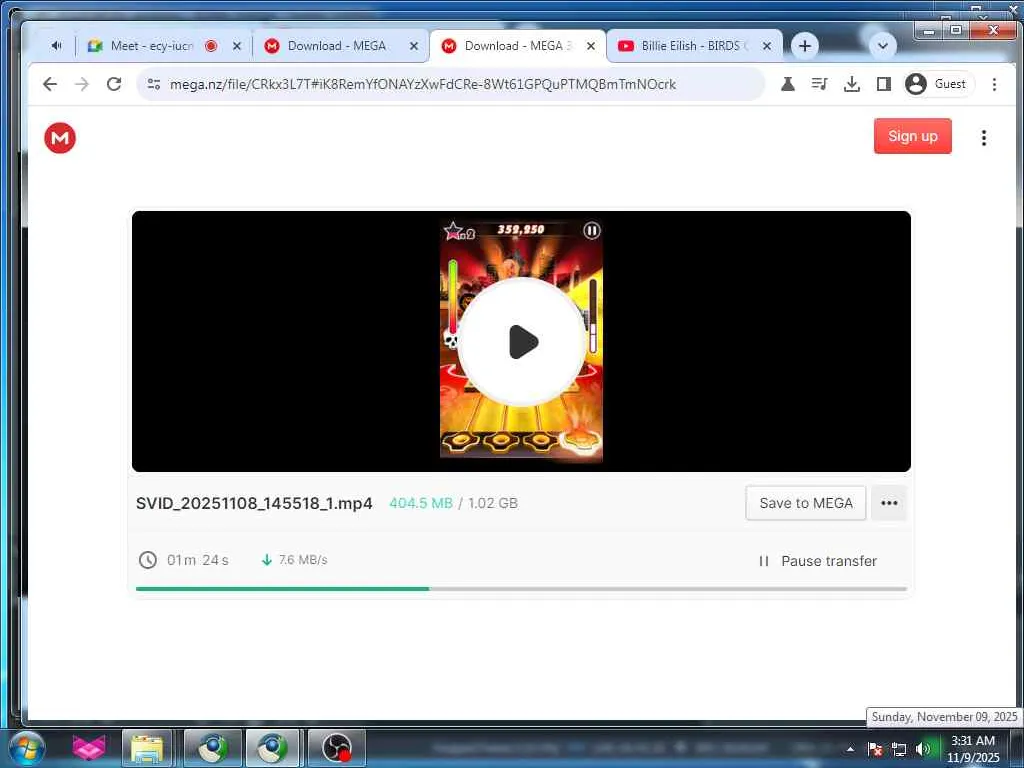Close the first Download - MEGA tab
Screen dimensions: 1024x768
pyautogui.click(x=413, y=46)
